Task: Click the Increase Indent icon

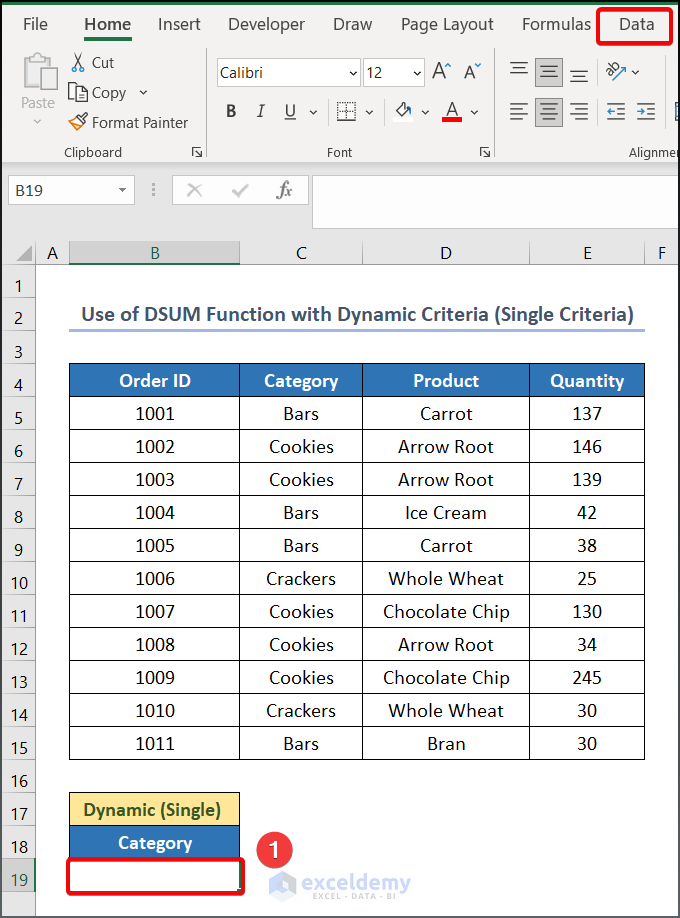Action: [646, 111]
